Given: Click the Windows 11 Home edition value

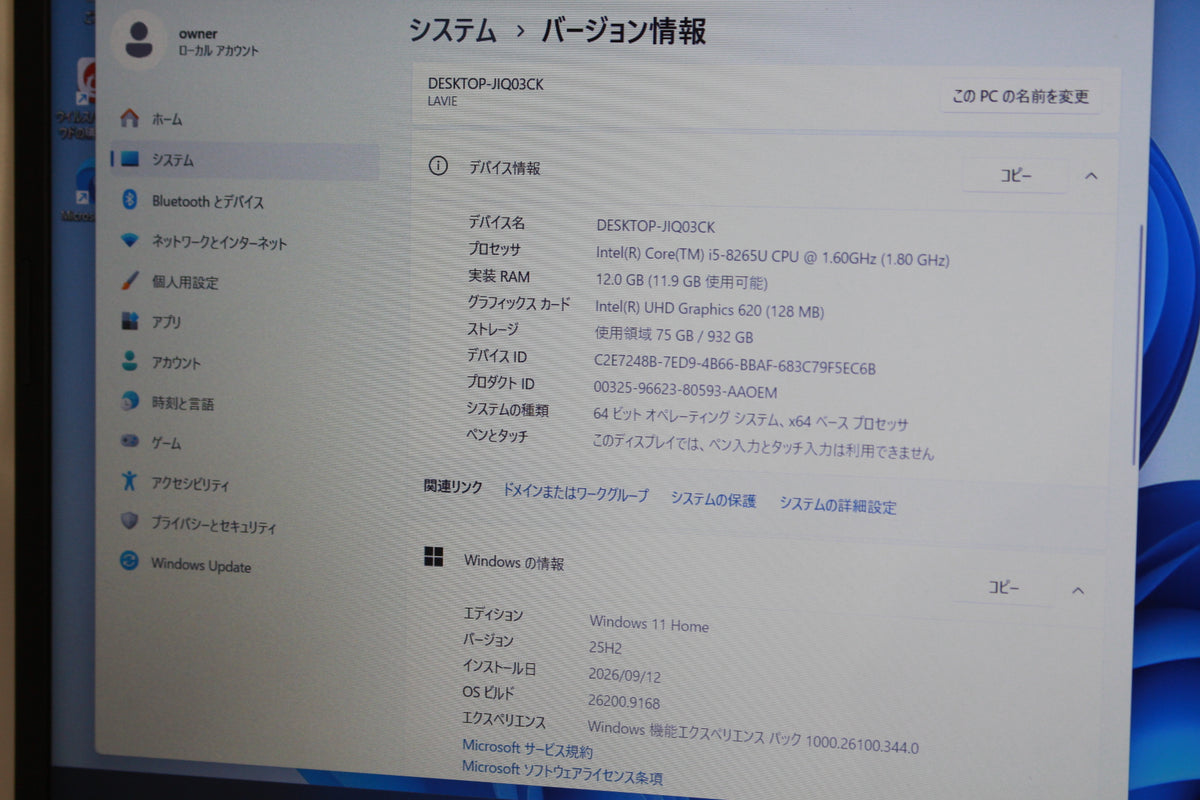Looking at the screenshot, I should coord(649,624).
